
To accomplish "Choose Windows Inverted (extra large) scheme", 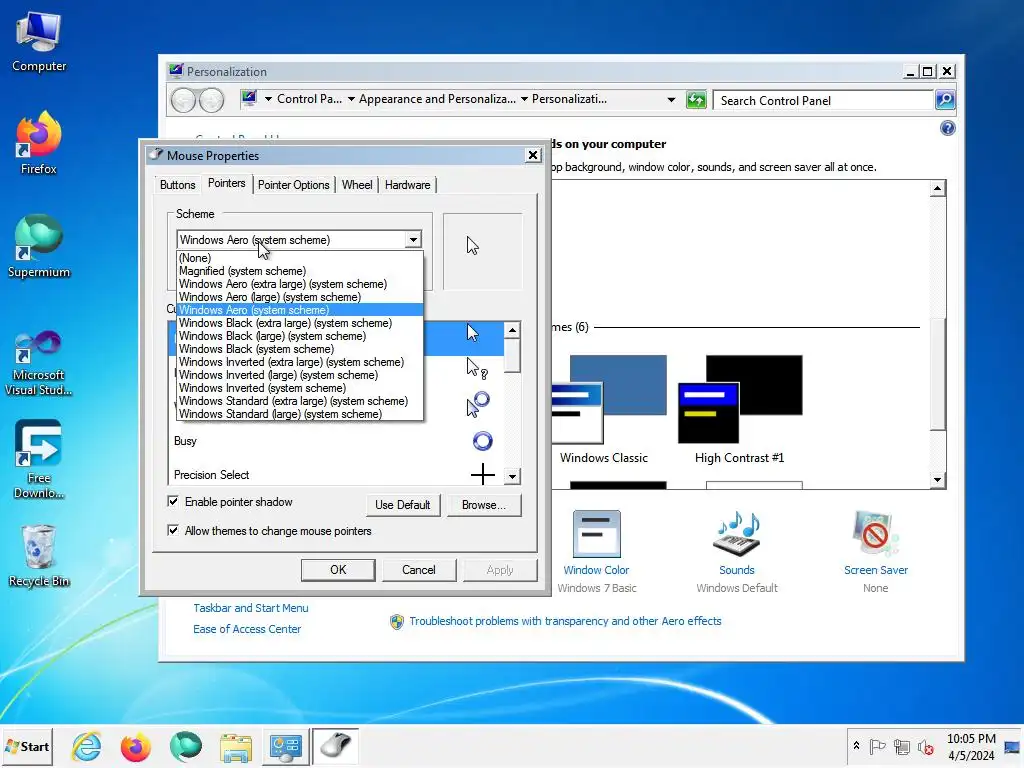I will (x=300, y=362).
